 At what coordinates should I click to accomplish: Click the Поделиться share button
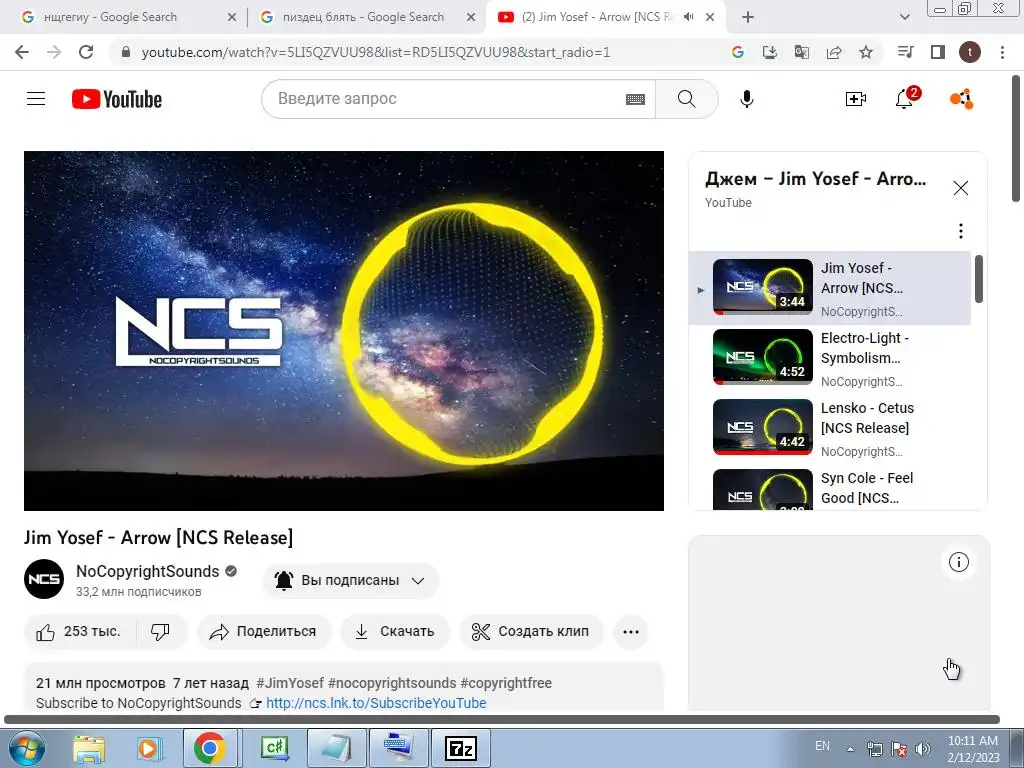(264, 632)
